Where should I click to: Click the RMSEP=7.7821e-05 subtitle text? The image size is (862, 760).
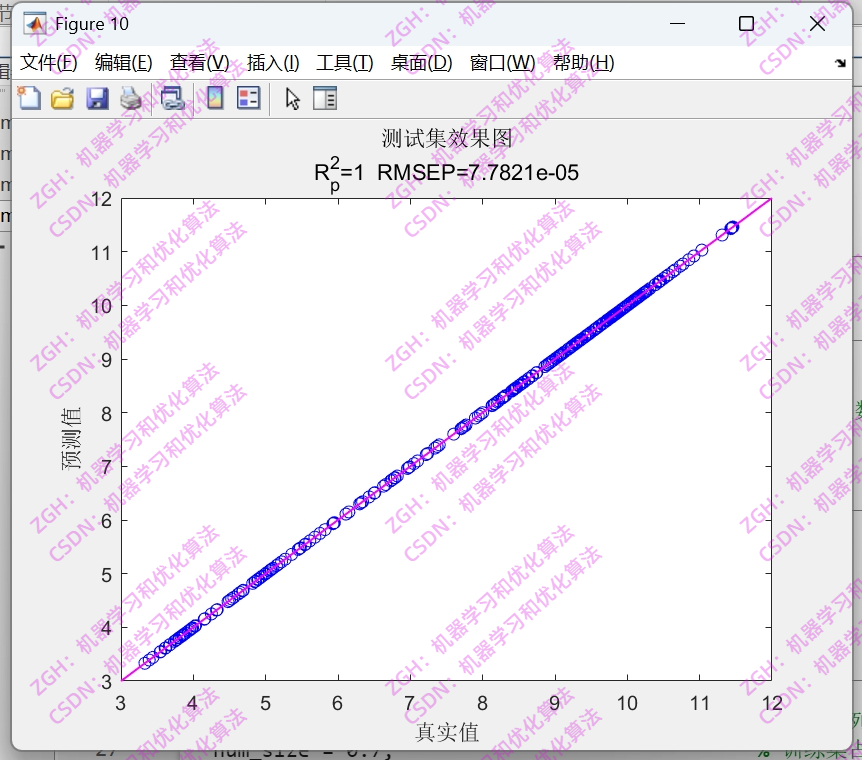tap(478, 173)
